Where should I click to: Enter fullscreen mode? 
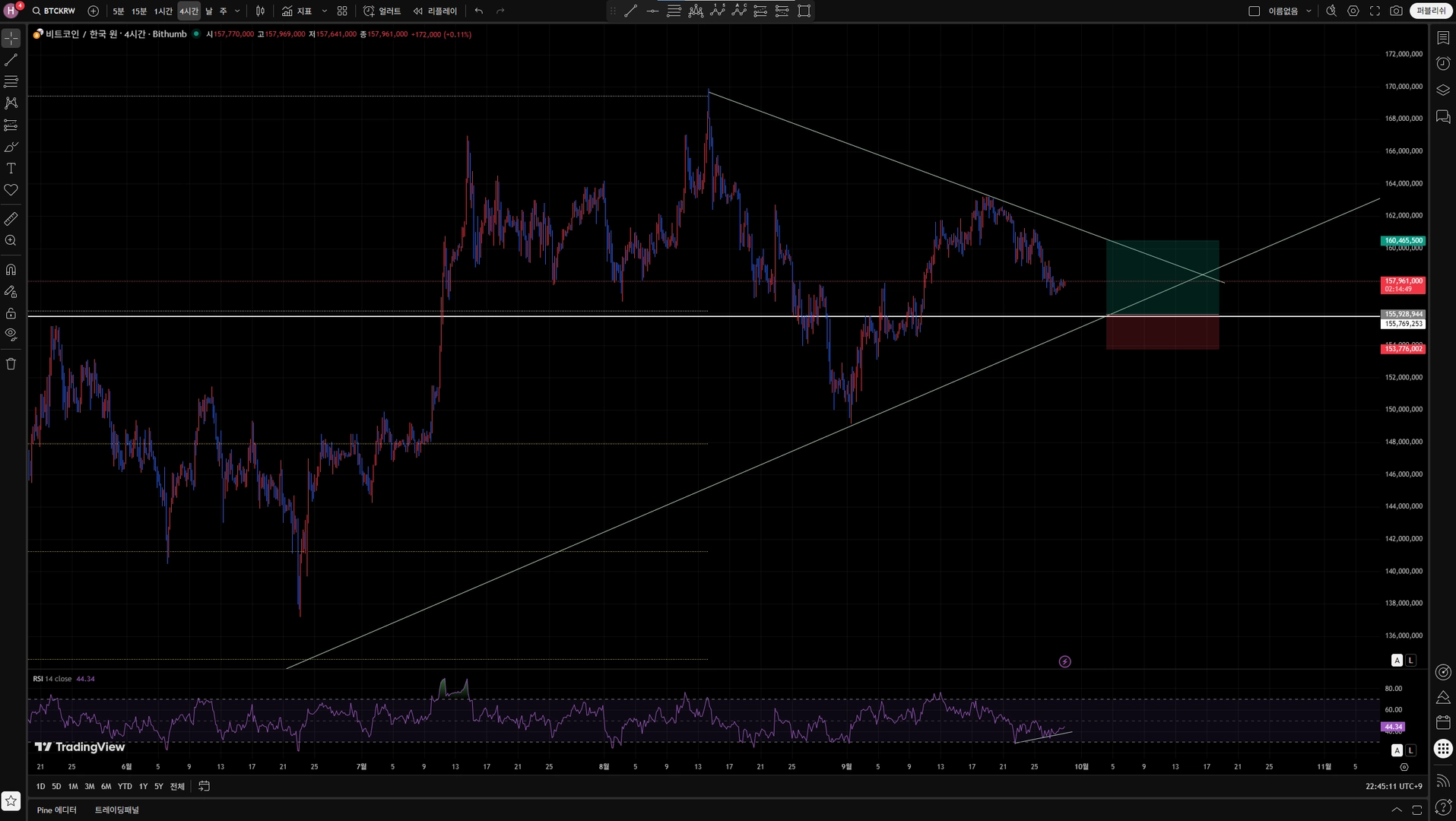(x=1375, y=11)
